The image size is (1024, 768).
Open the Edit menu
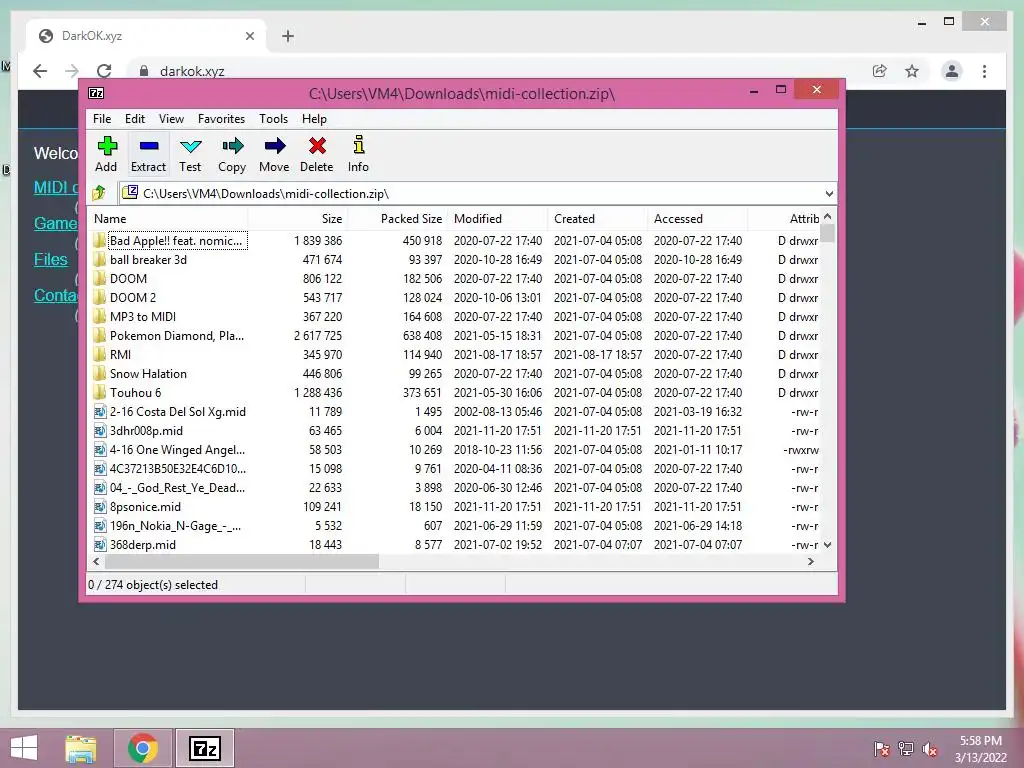click(x=135, y=119)
